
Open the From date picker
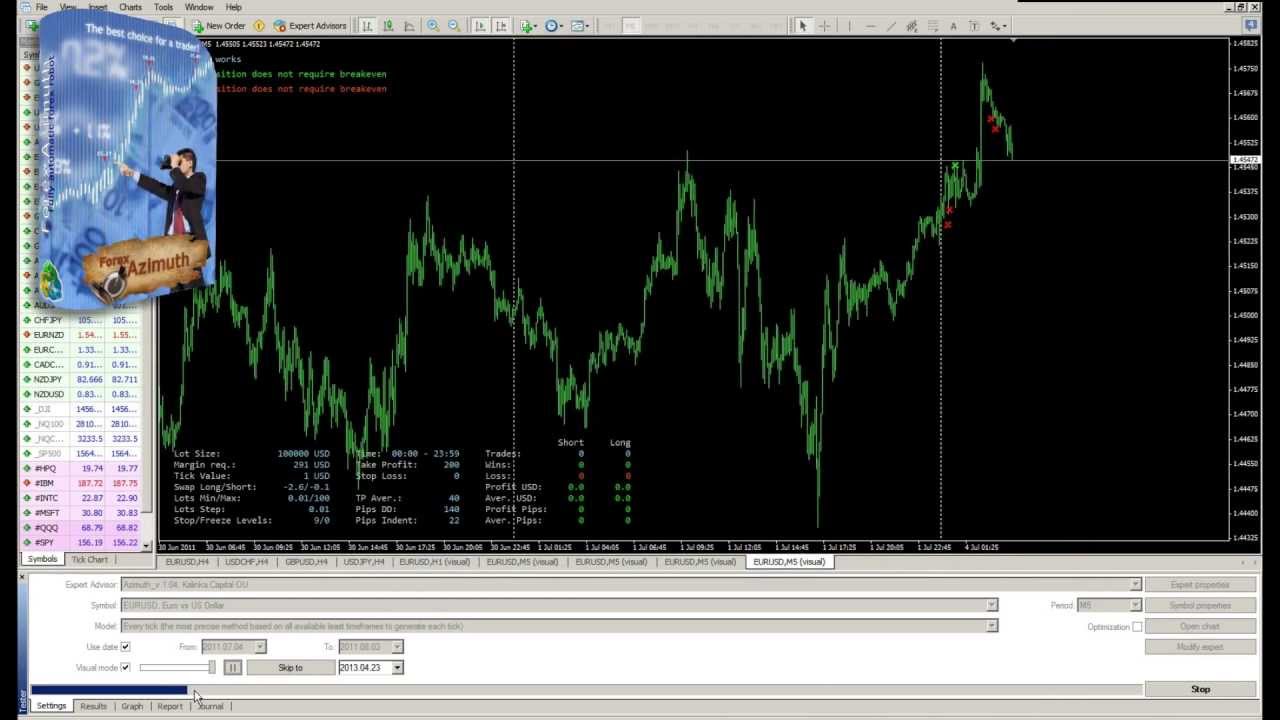tap(259, 647)
